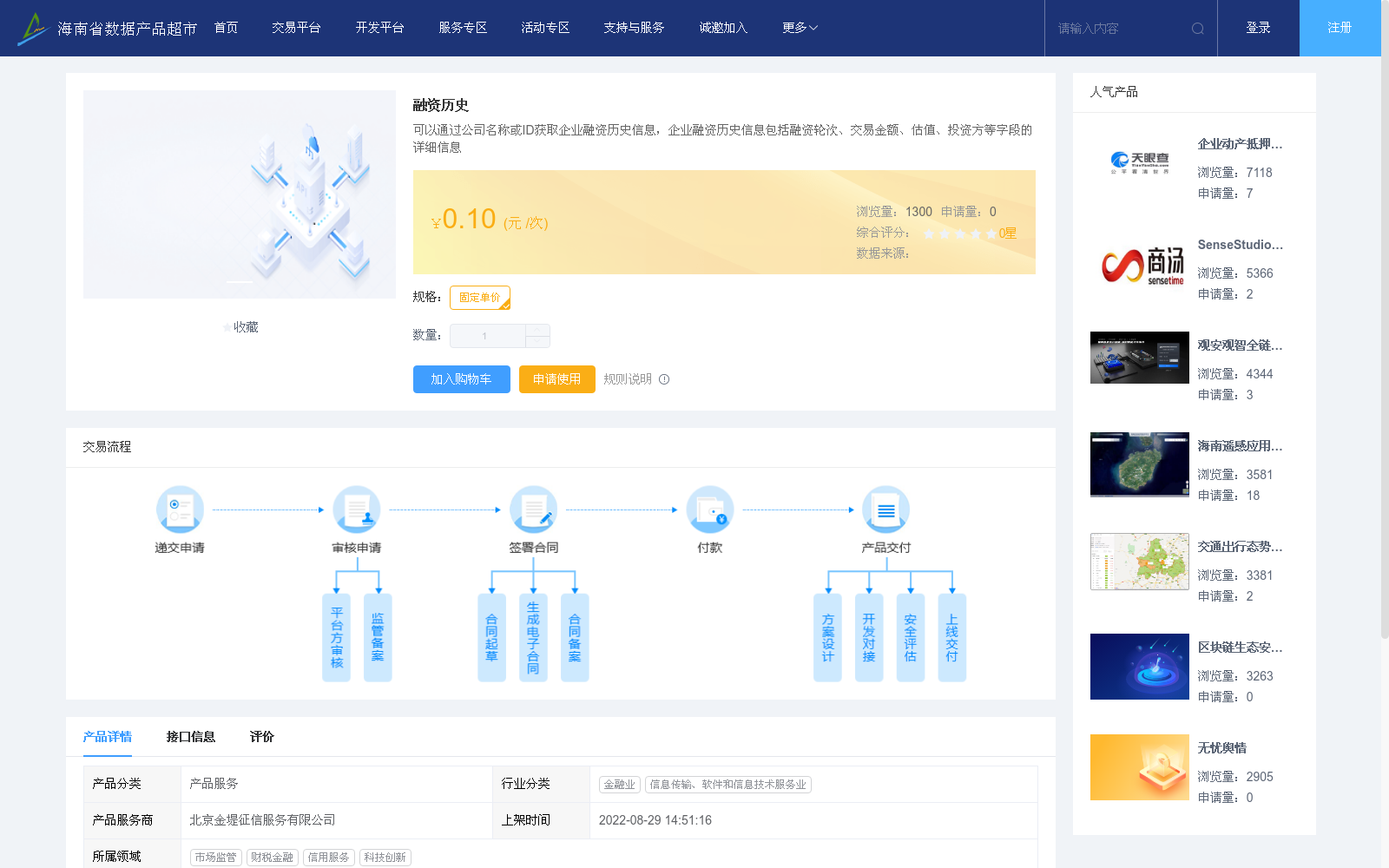Screen dimensions: 1389x868
Task: Click the search magnifier icon
Action: (1197, 29)
